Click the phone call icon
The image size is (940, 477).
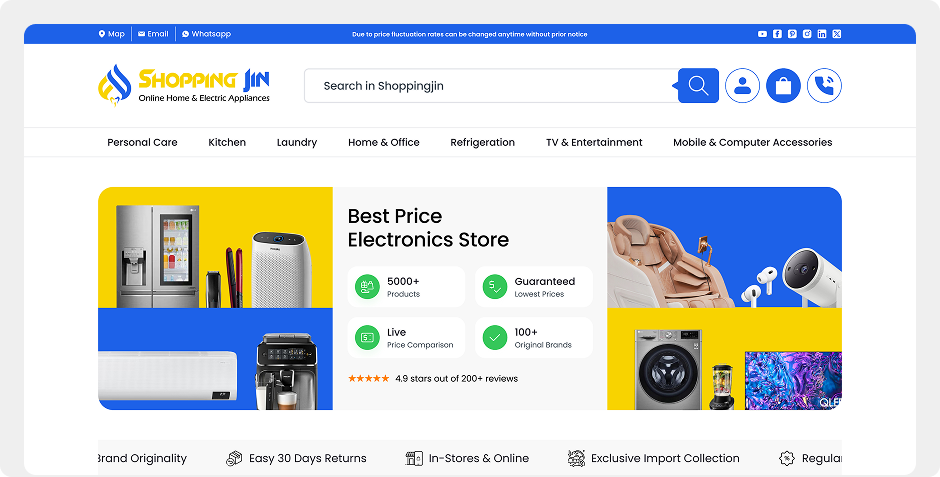824,86
